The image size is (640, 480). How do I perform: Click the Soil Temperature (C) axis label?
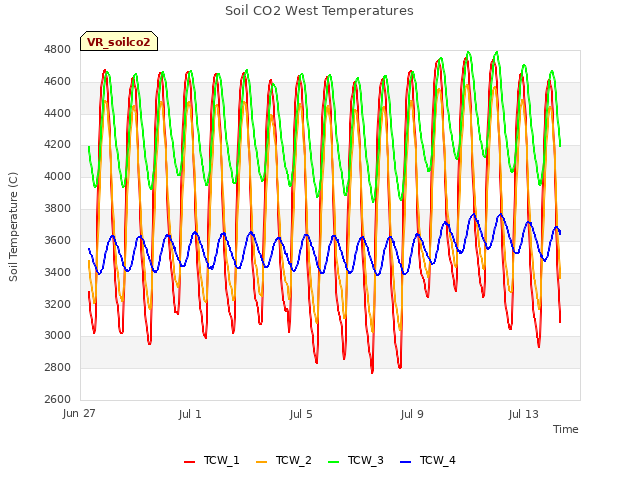point(13,227)
